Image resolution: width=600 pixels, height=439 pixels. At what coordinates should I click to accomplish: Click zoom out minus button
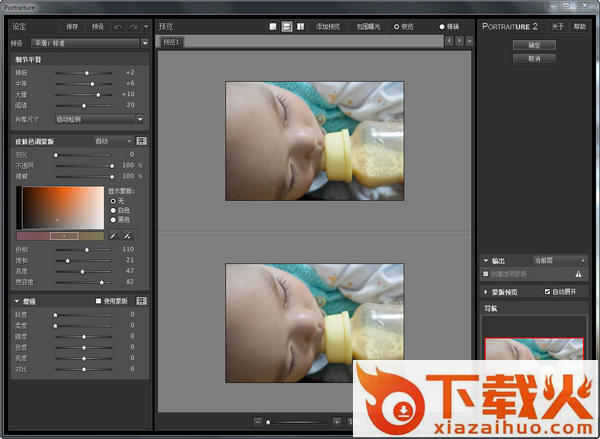(x=256, y=422)
